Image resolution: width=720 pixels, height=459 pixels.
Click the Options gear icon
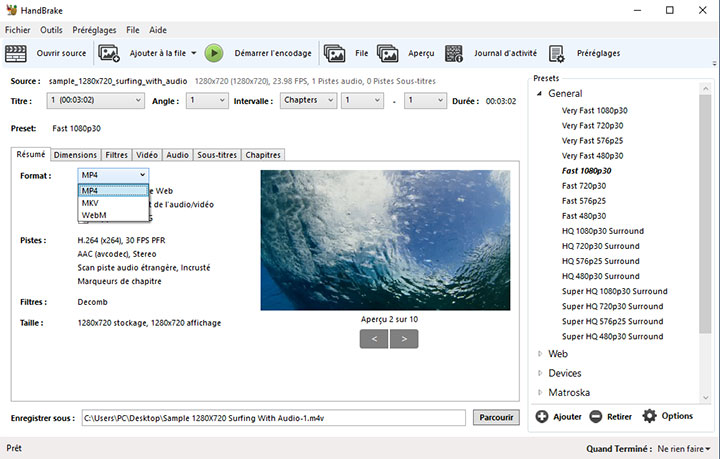click(x=649, y=416)
